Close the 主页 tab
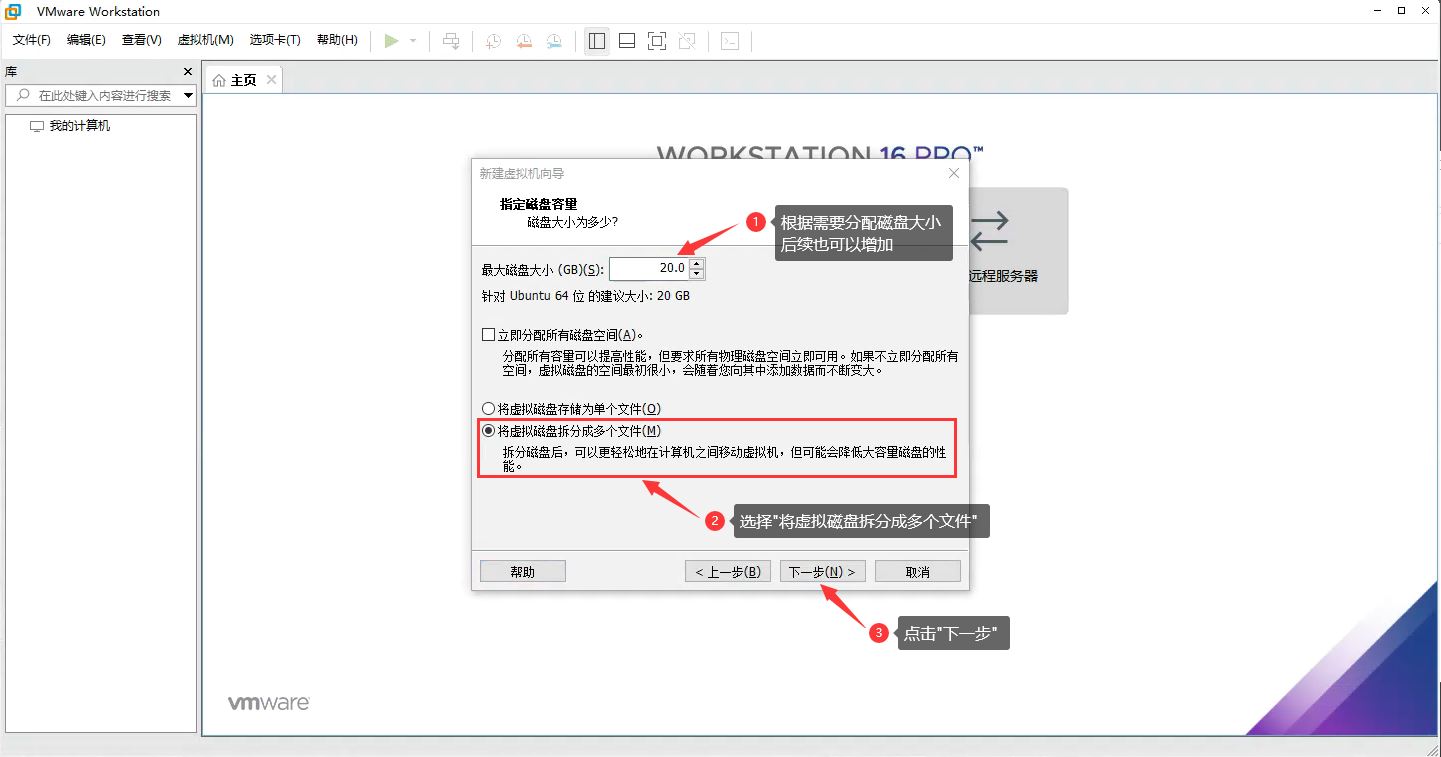Viewport: 1441px width, 757px height. (x=271, y=79)
